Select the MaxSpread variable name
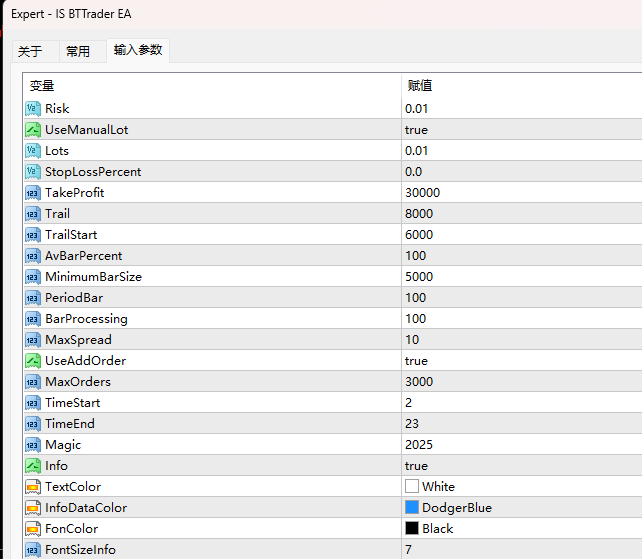This screenshot has height=559, width=642. 78,340
